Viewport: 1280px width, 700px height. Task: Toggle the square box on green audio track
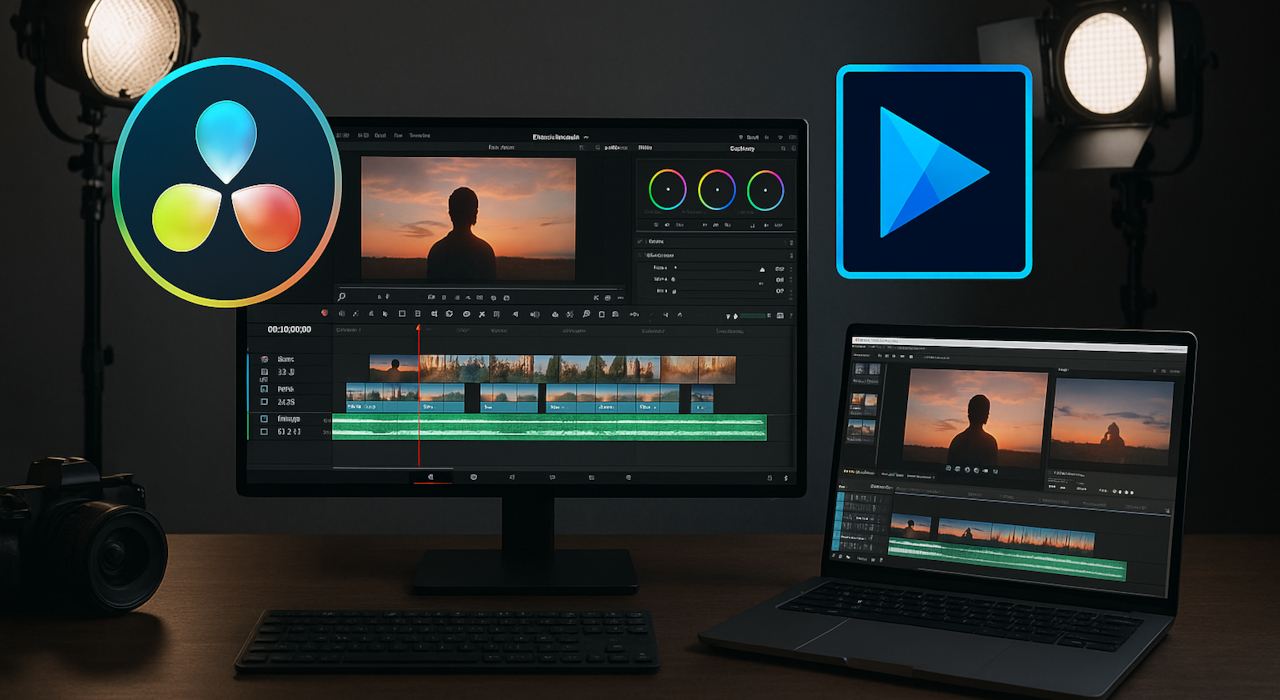point(264,419)
